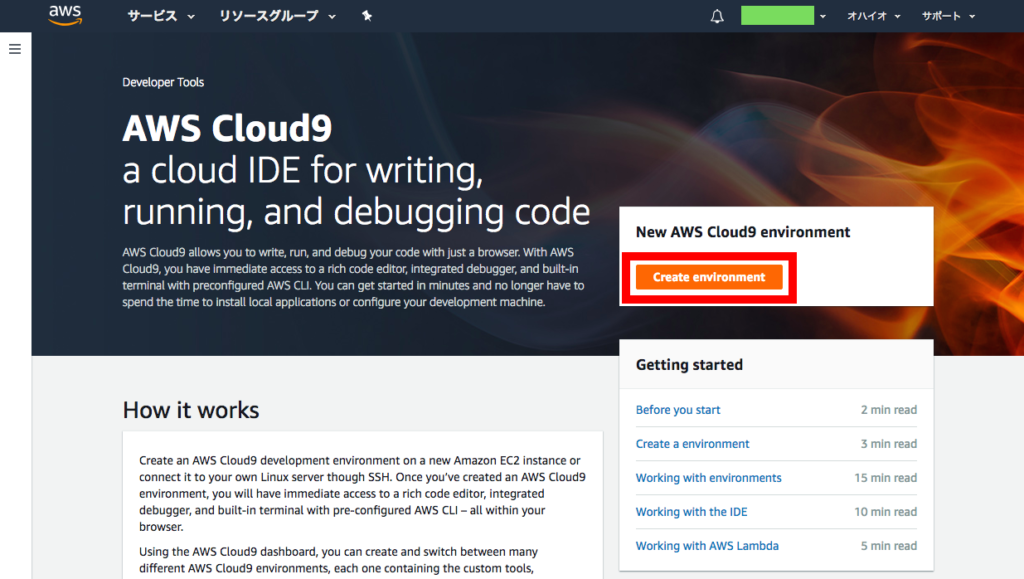Click the Developer Tools breadcrumb text
1024x579 pixels.
coord(163,82)
